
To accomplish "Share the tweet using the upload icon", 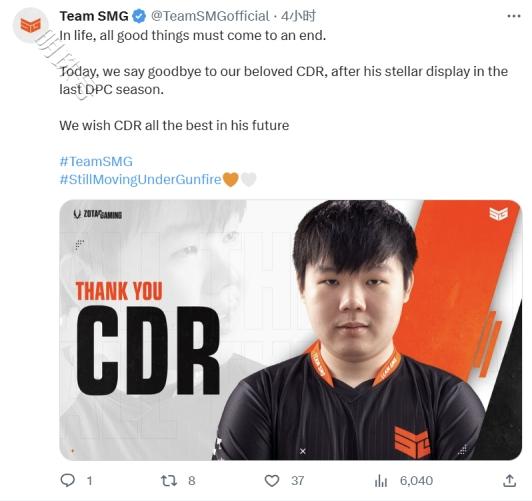I will tap(510, 480).
